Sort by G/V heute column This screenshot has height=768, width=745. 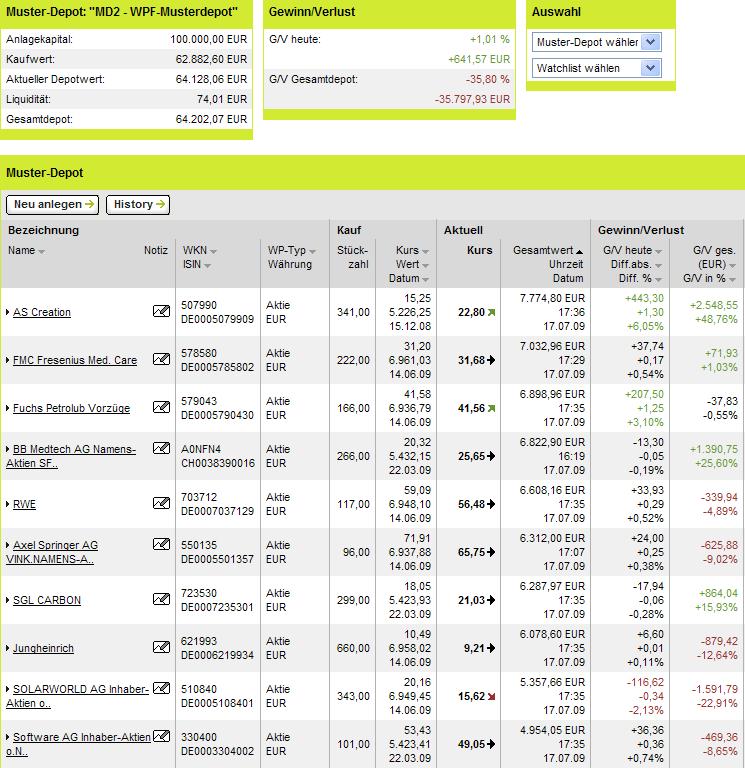(658, 252)
